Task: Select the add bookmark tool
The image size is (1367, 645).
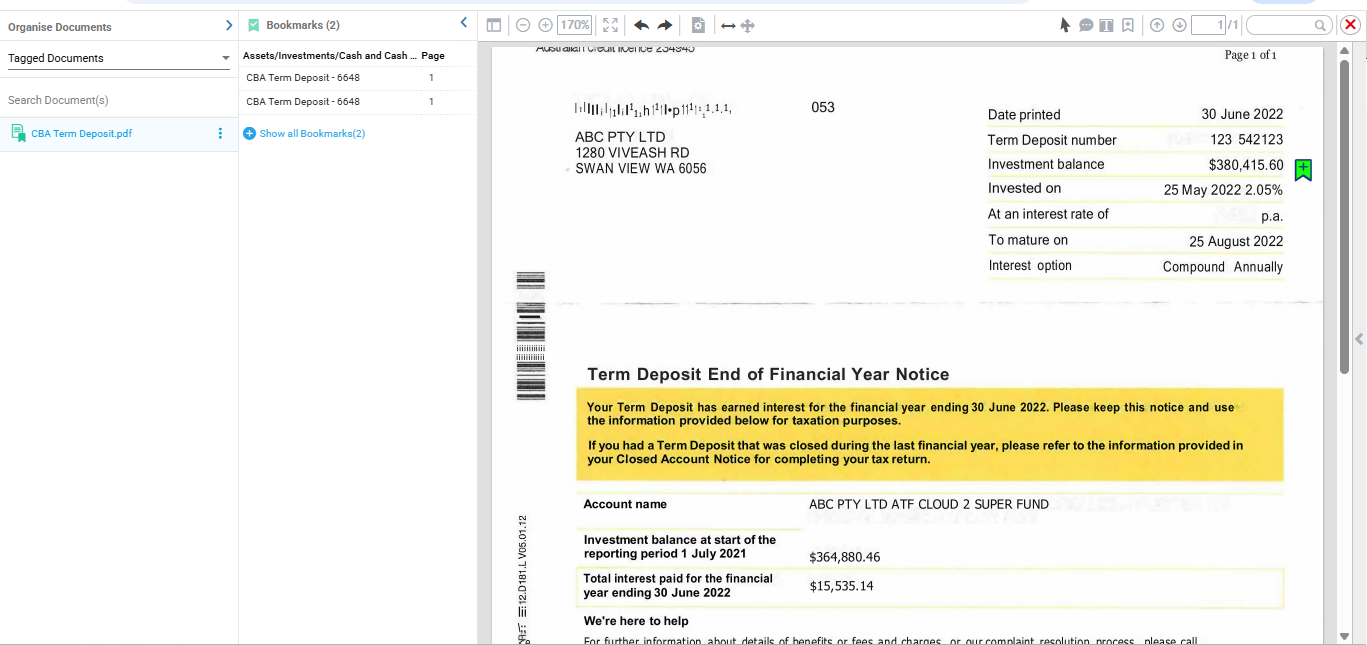Action: pos(1128,25)
